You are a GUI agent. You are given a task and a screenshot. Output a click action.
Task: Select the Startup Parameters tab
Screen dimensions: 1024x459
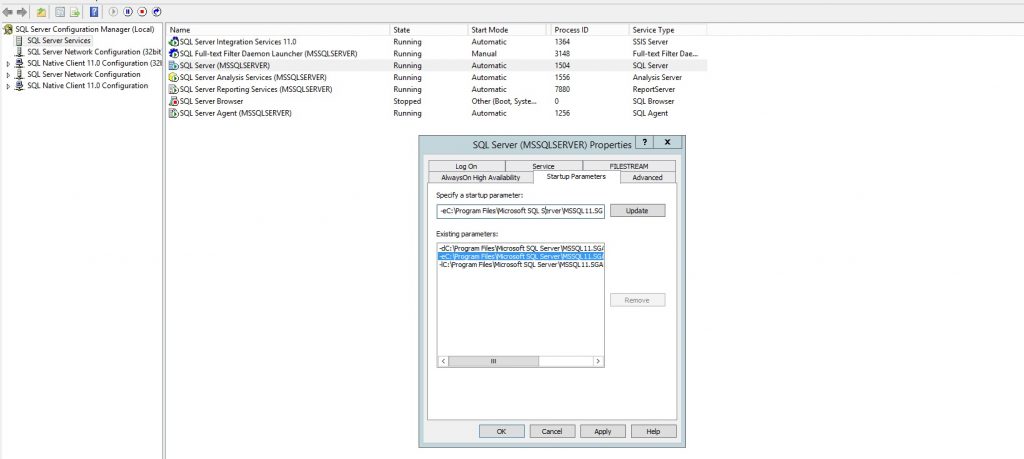[x=576, y=176]
